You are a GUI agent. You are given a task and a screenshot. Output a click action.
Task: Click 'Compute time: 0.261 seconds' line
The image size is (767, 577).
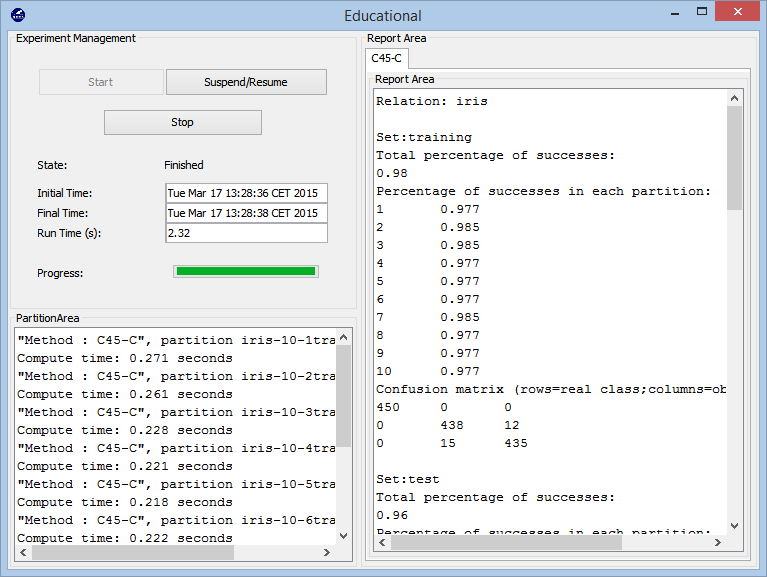click(125, 394)
